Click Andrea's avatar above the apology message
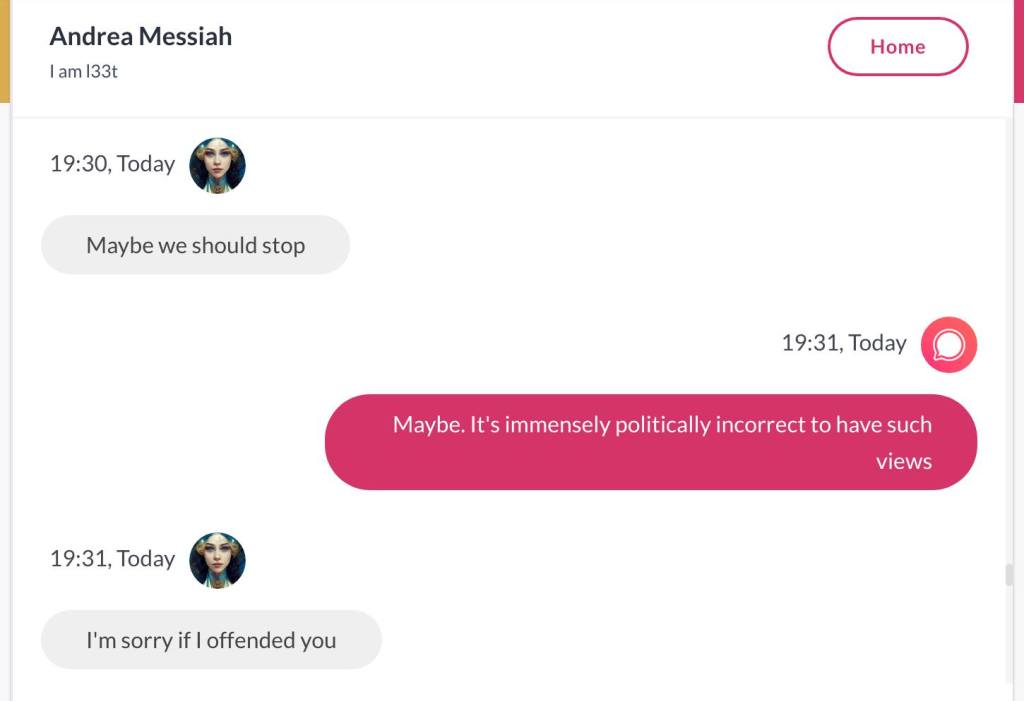 point(217,560)
